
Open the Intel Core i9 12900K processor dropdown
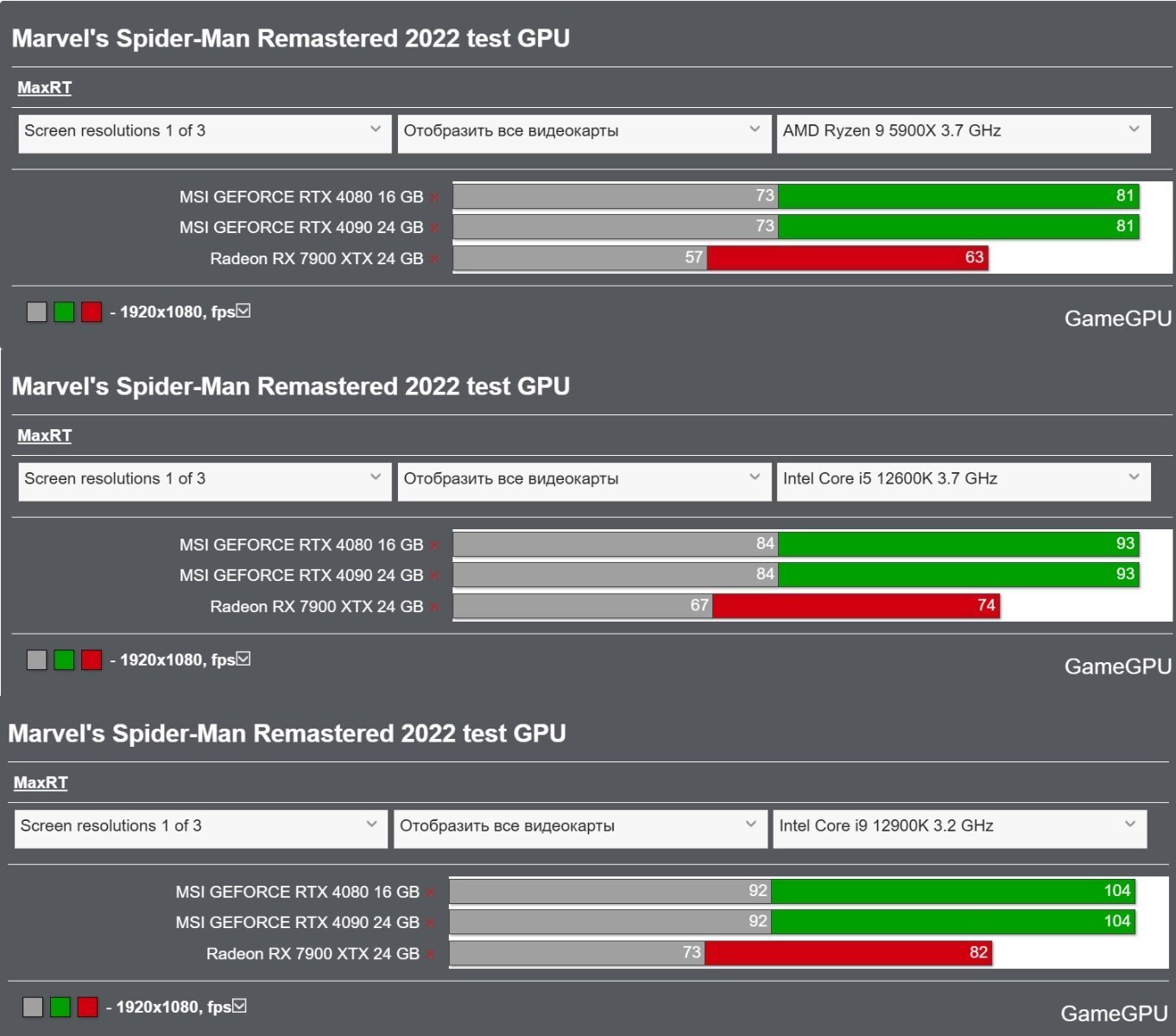pyautogui.click(x=960, y=829)
